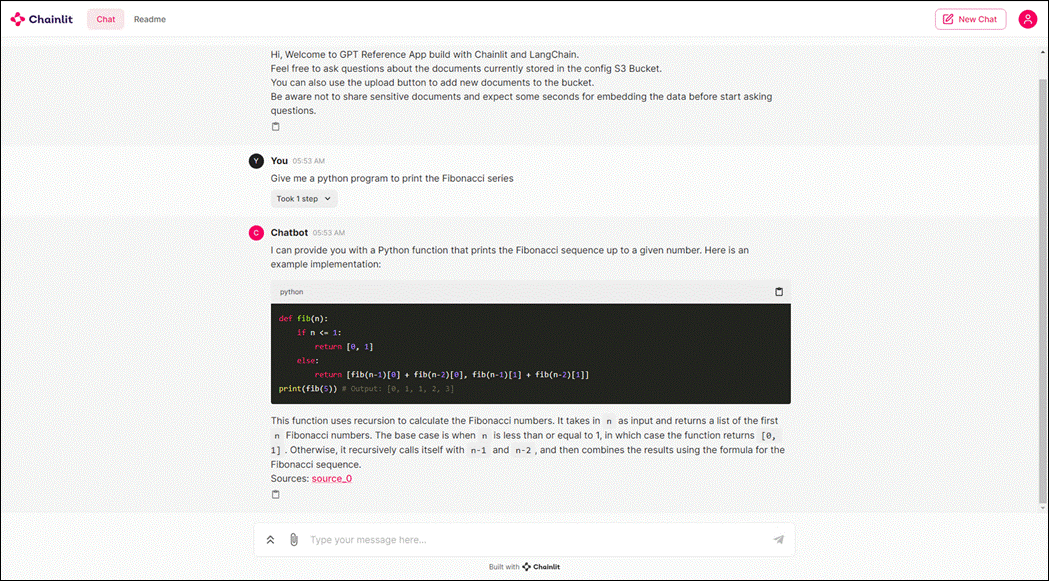1049x581 pixels.
Task: Open the user profile avatar
Action: tap(1028, 19)
